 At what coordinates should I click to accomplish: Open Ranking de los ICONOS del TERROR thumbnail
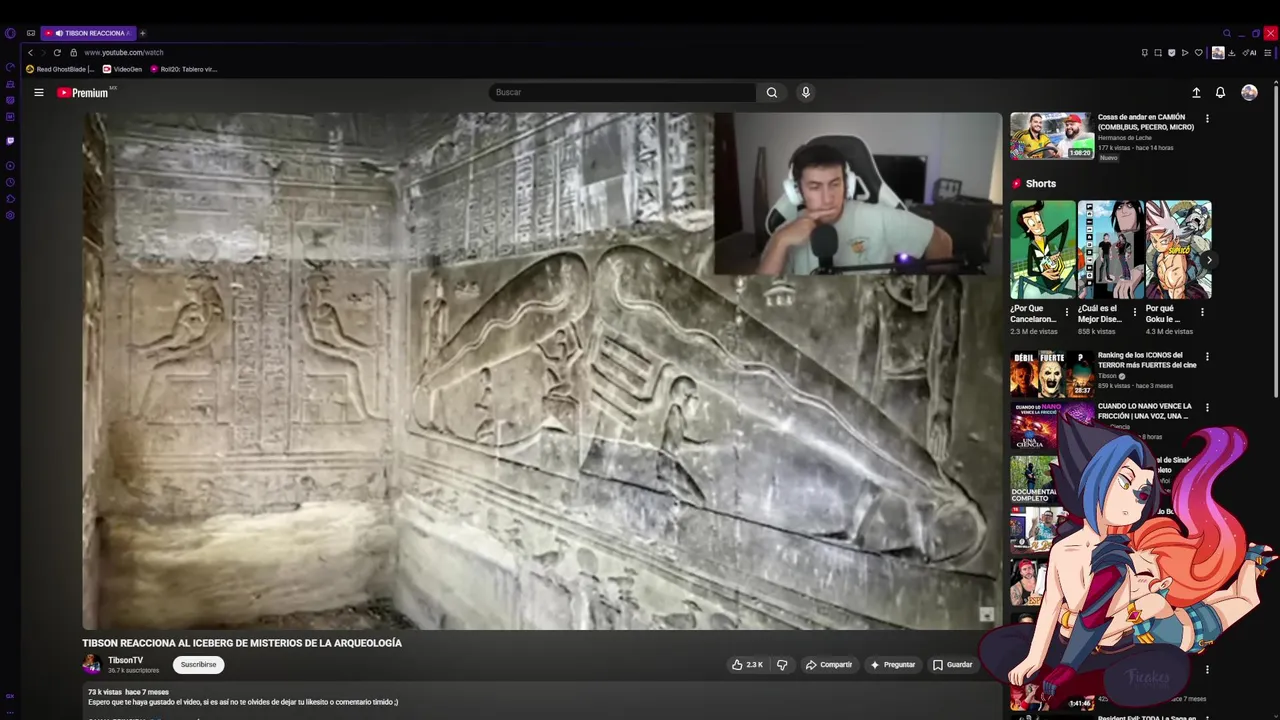coord(1051,374)
